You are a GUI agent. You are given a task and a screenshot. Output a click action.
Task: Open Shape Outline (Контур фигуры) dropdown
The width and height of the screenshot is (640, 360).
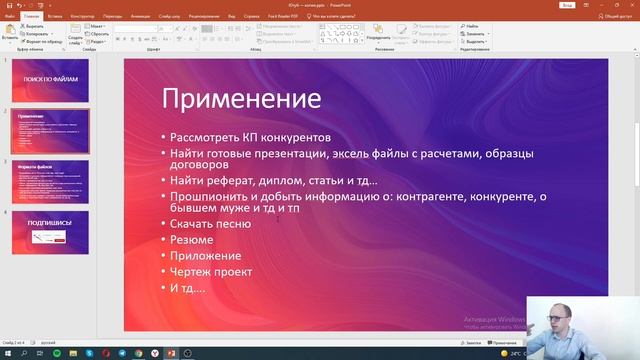click(432, 34)
